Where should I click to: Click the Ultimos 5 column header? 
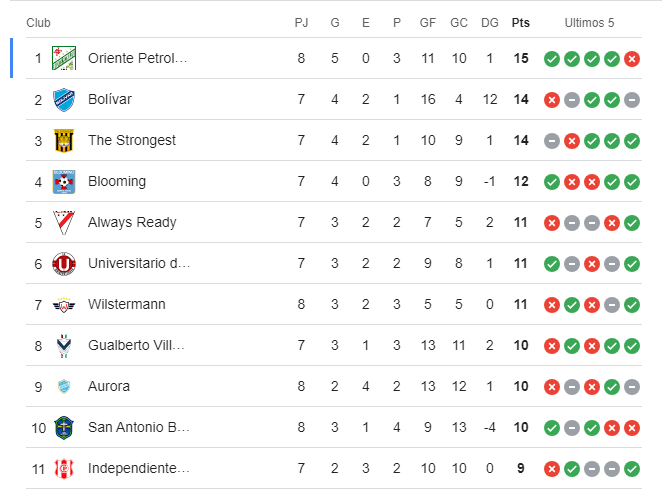tap(589, 23)
